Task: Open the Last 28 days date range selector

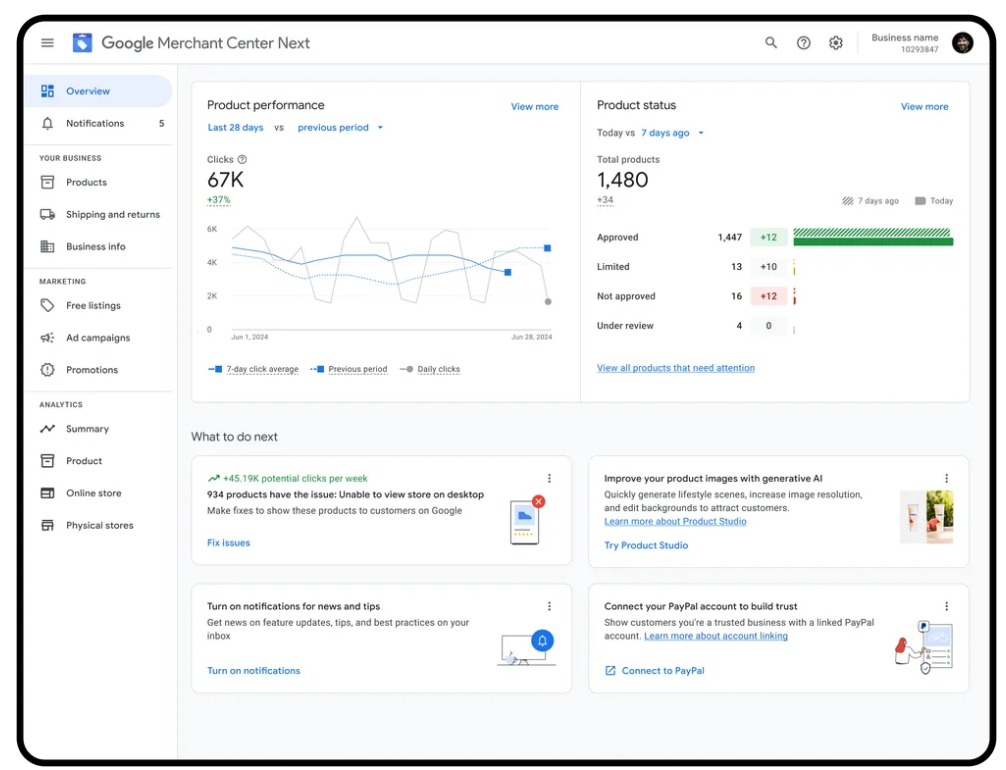Action: [x=235, y=128]
